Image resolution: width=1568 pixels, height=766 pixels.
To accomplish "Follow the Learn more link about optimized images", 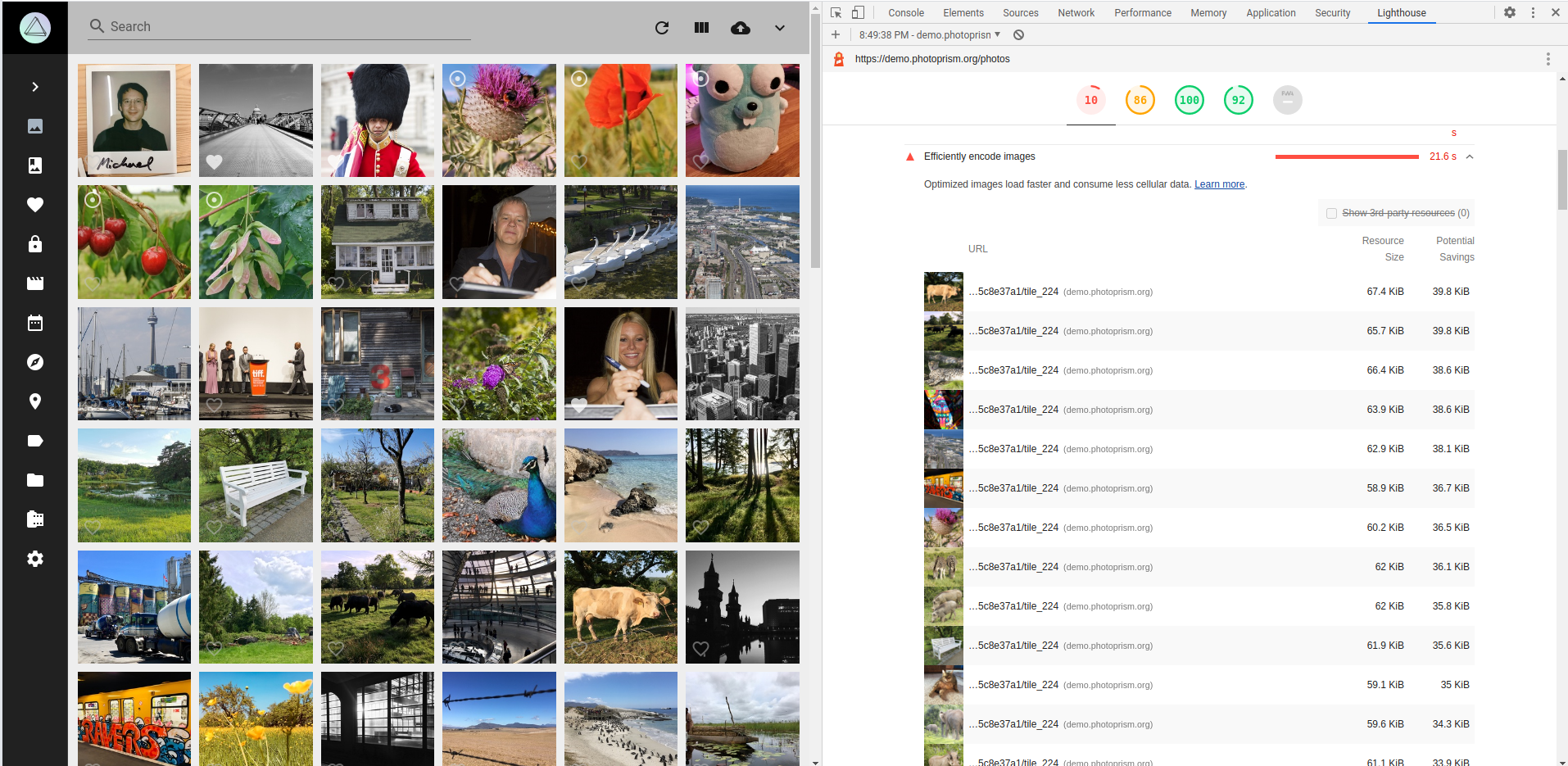I will click(x=1219, y=184).
